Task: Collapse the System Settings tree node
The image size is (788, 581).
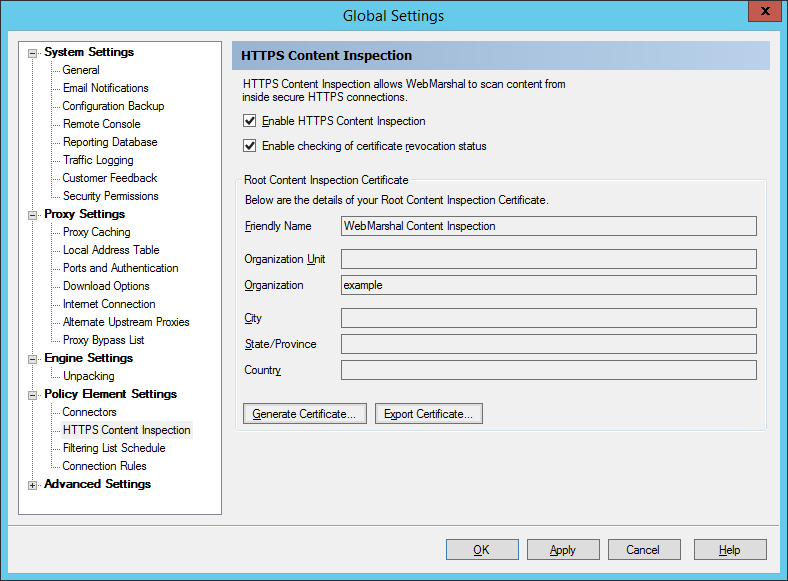Action: [x=33, y=53]
